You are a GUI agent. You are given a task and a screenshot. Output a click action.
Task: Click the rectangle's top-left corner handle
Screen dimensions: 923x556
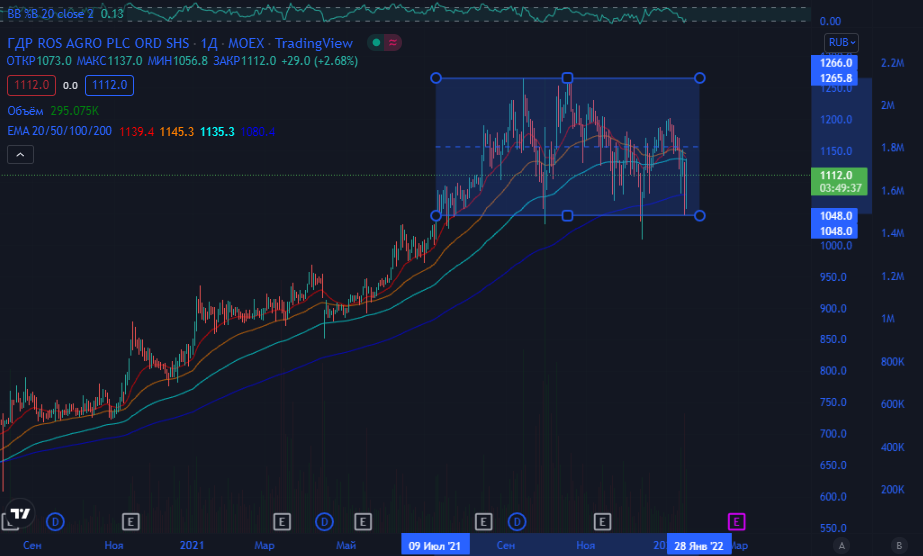click(x=436, y=78)
